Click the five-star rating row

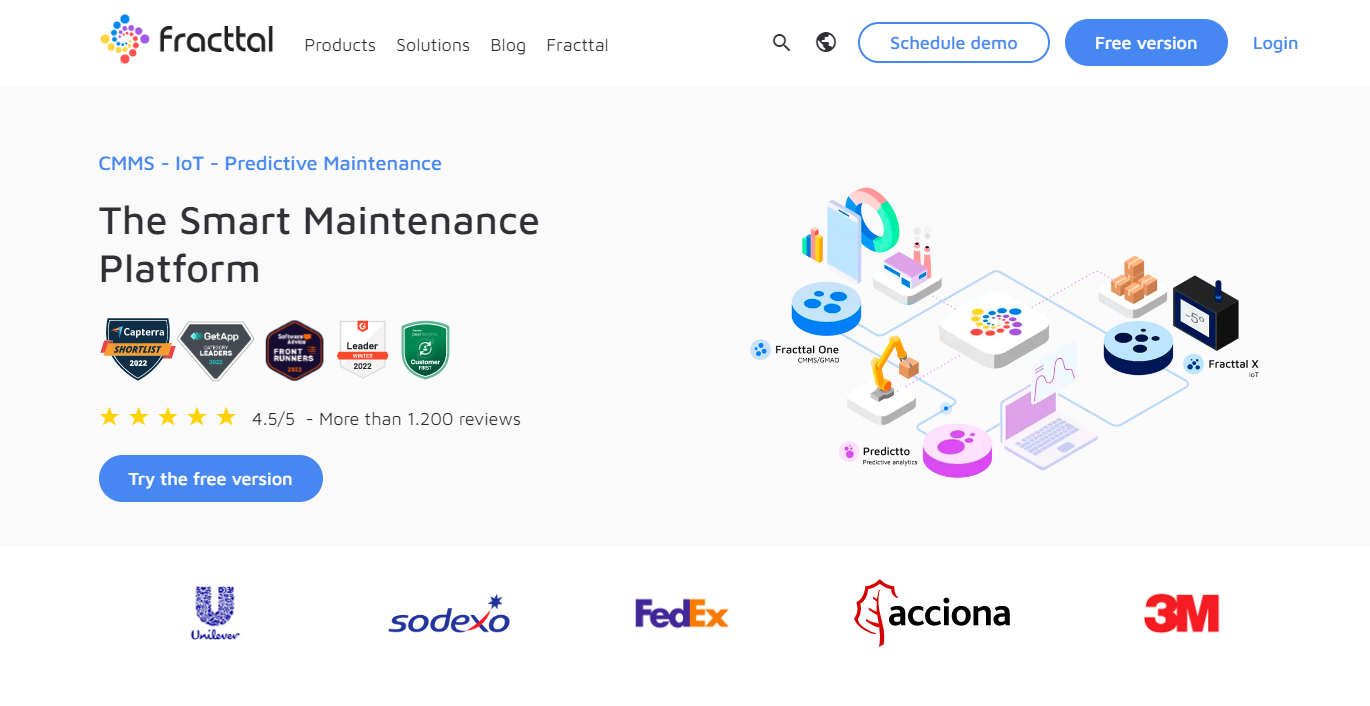click(x=168, y=418)
